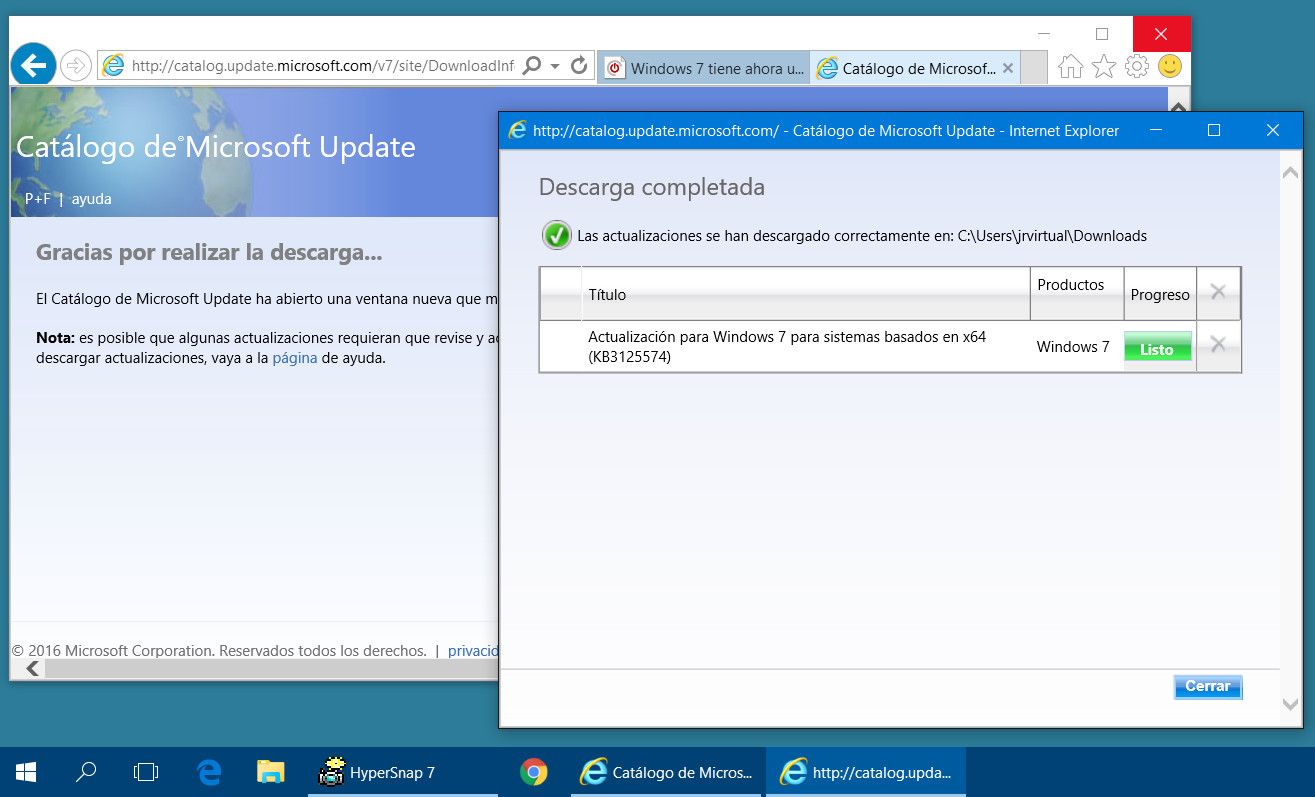Open the IE settings gear icon
The image size is (1315, 797).
(1136, 67)
